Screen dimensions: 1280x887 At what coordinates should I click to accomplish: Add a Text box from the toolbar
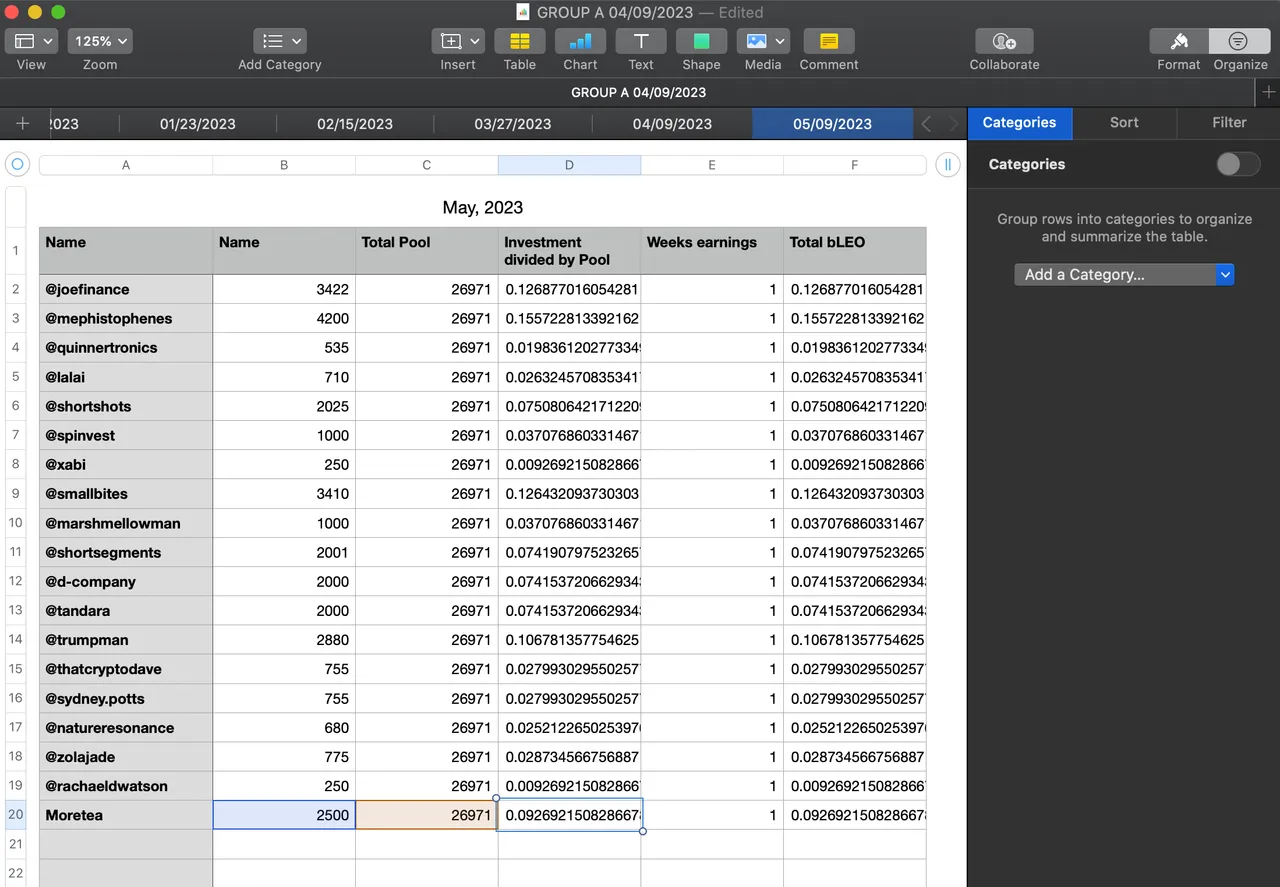641,41
